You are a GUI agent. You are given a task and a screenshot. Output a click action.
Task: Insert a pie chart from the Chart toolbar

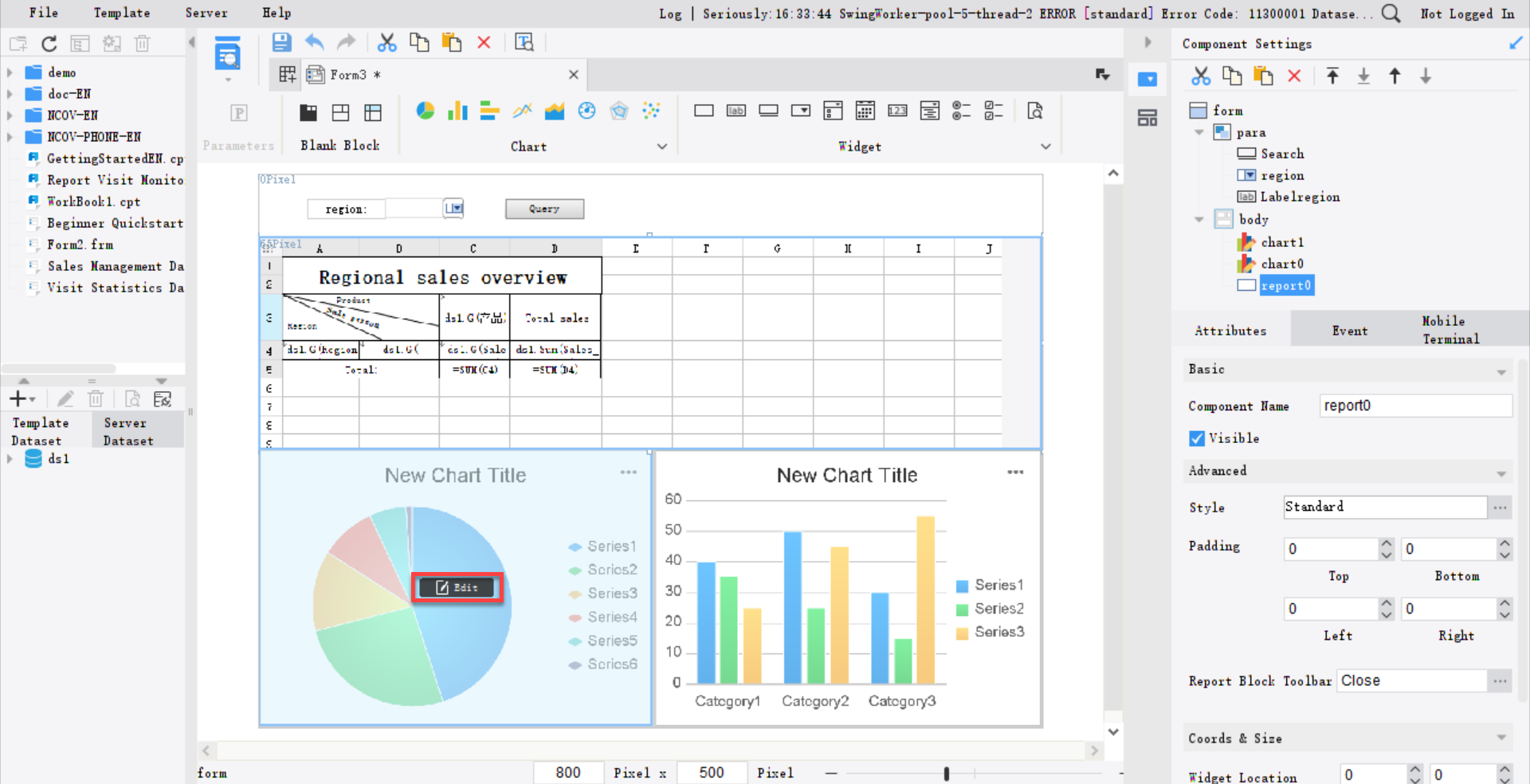425,111
